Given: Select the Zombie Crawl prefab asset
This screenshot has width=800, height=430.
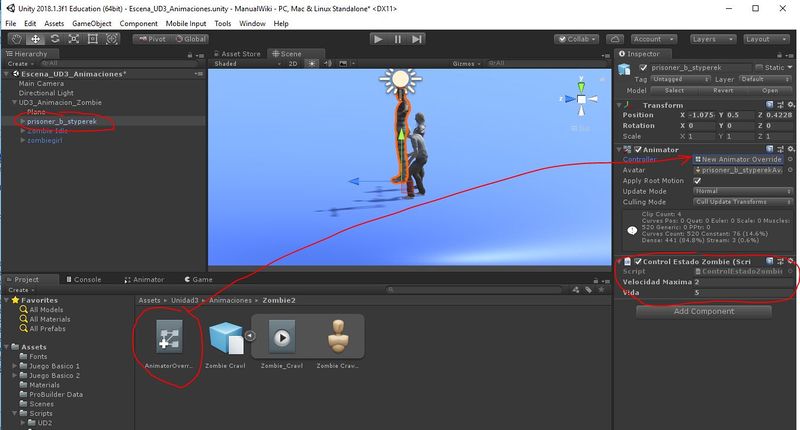Looking at the screenshot, I should [x=225, y=337].
